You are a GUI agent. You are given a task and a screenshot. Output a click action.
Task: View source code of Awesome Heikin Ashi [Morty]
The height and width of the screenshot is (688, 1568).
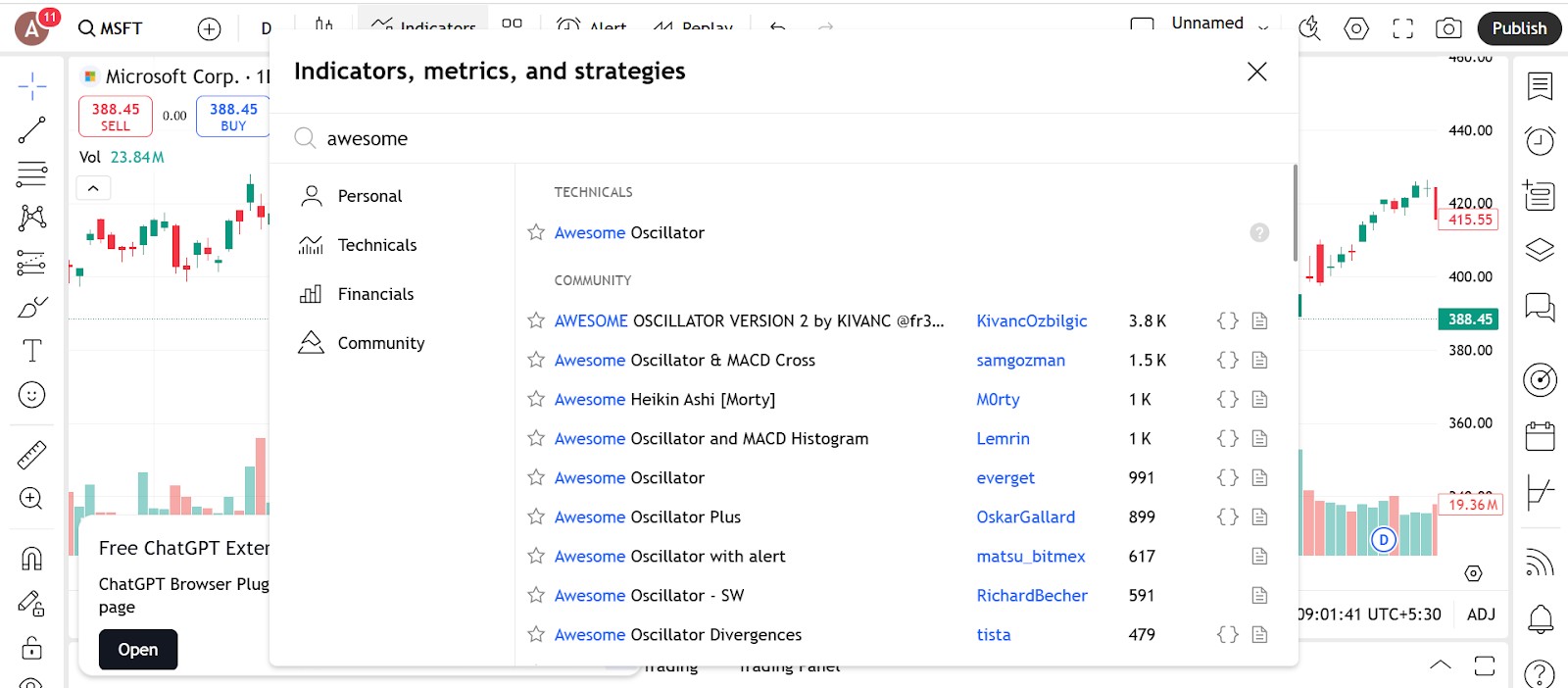tap(1227, 399)
